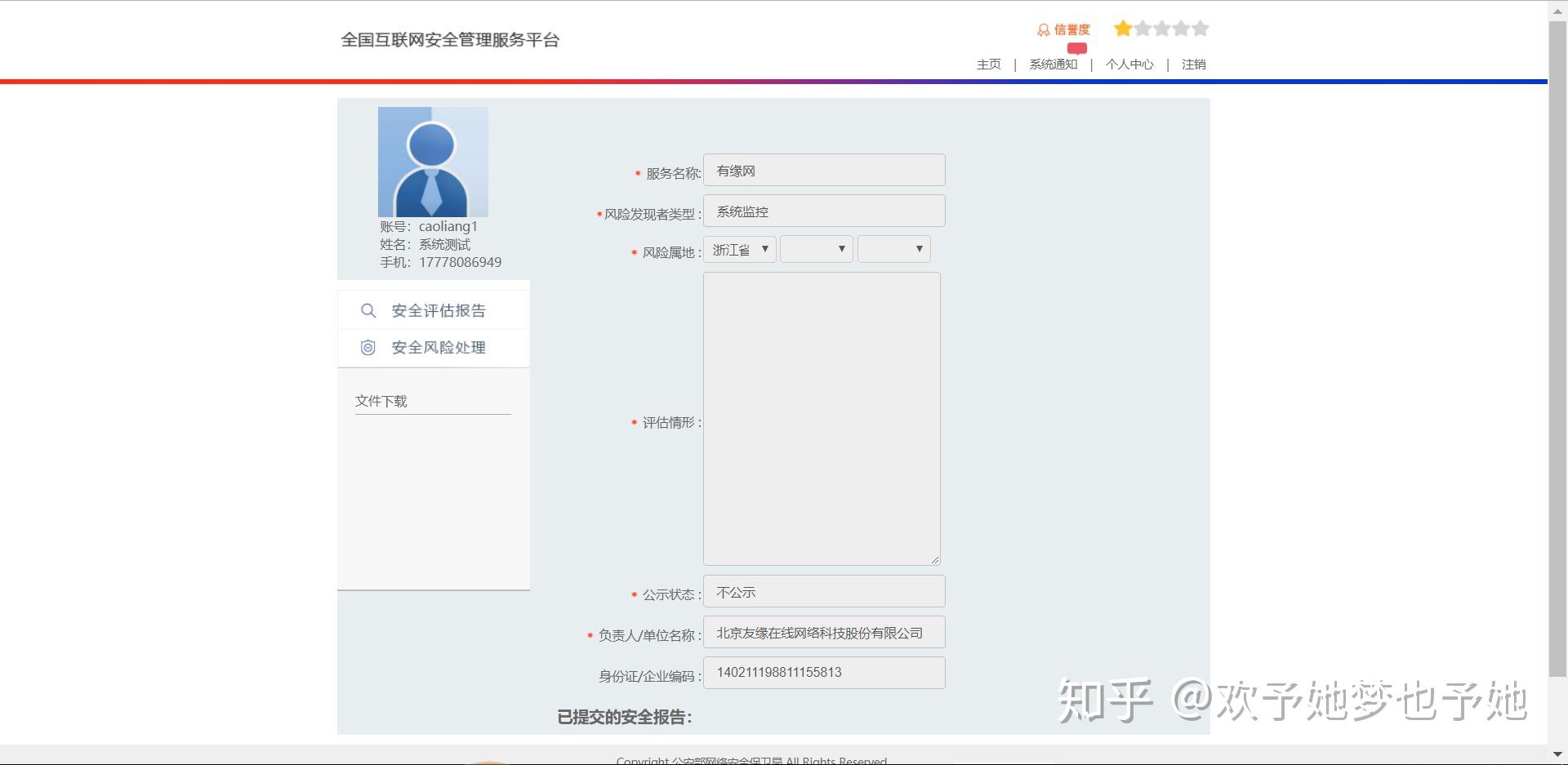The width and height of the screenshot is (1568, 765).
Task: Click the magnifier icon beside 安全评估报告
Action: (368, 311)
